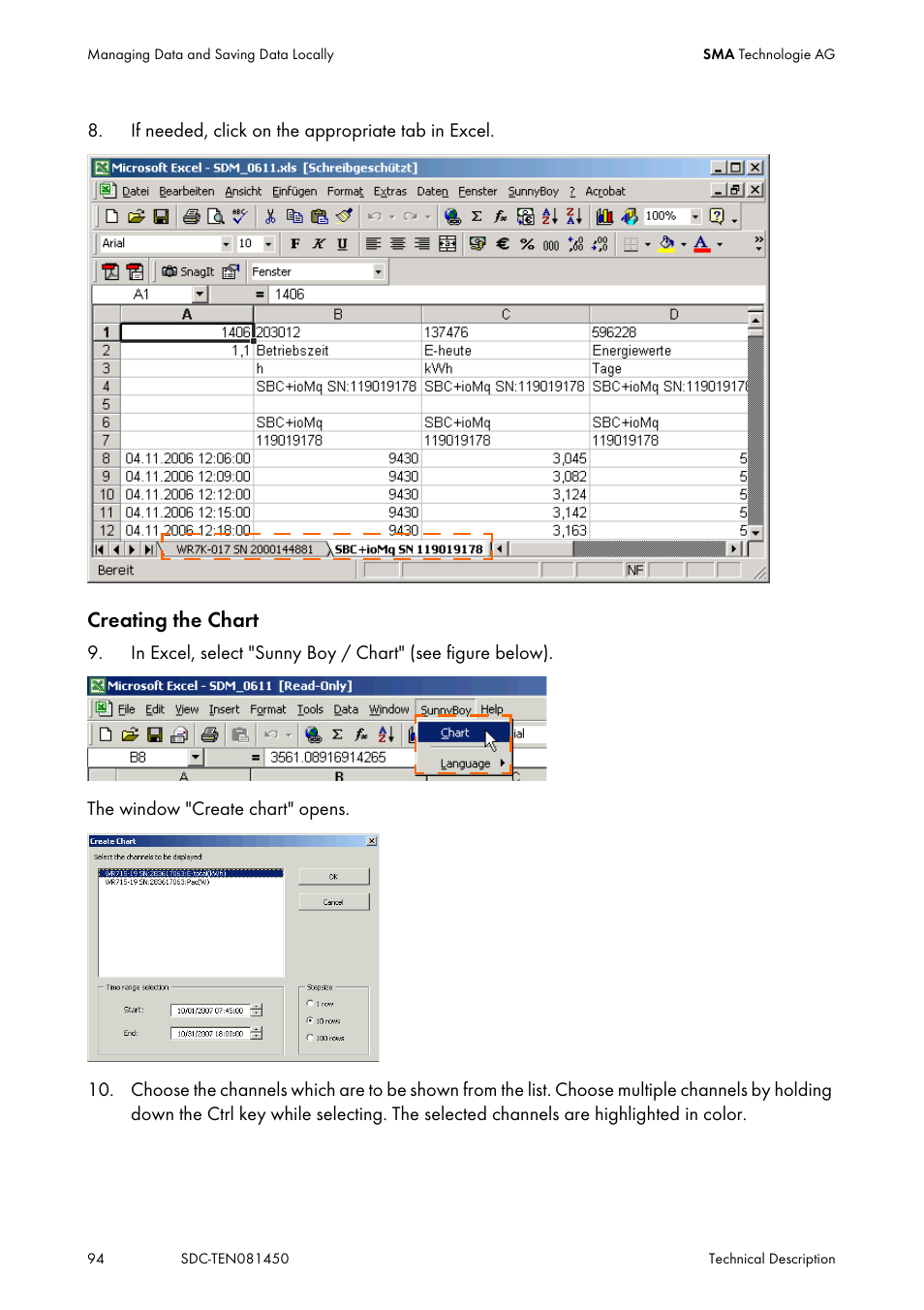Open the 100% zoom dropdown
Viewport: 924px width, 1310px height.
point(695,216)
